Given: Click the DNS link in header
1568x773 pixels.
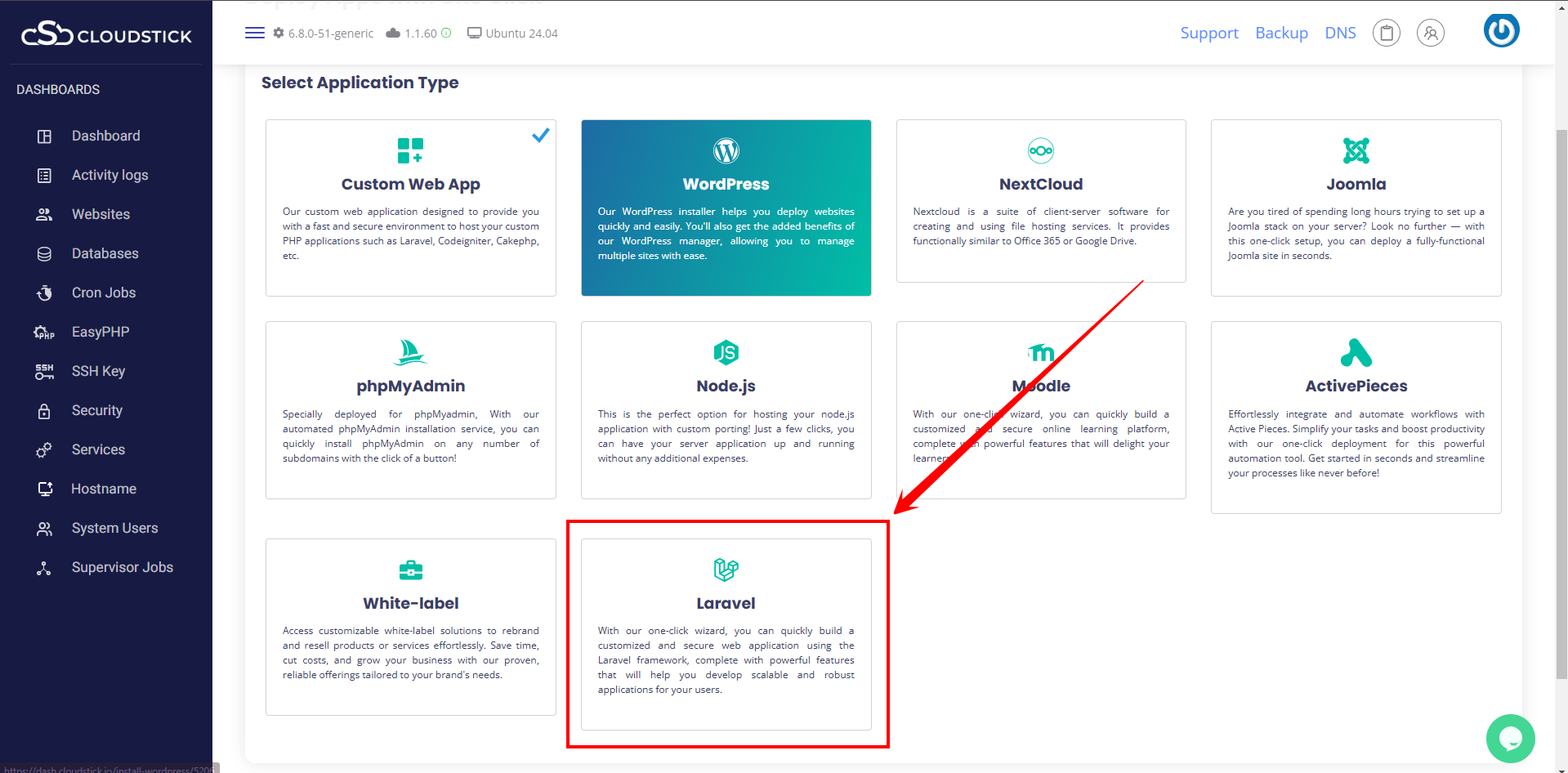Looking at the screenshot, I should [x=1340, y=33].
